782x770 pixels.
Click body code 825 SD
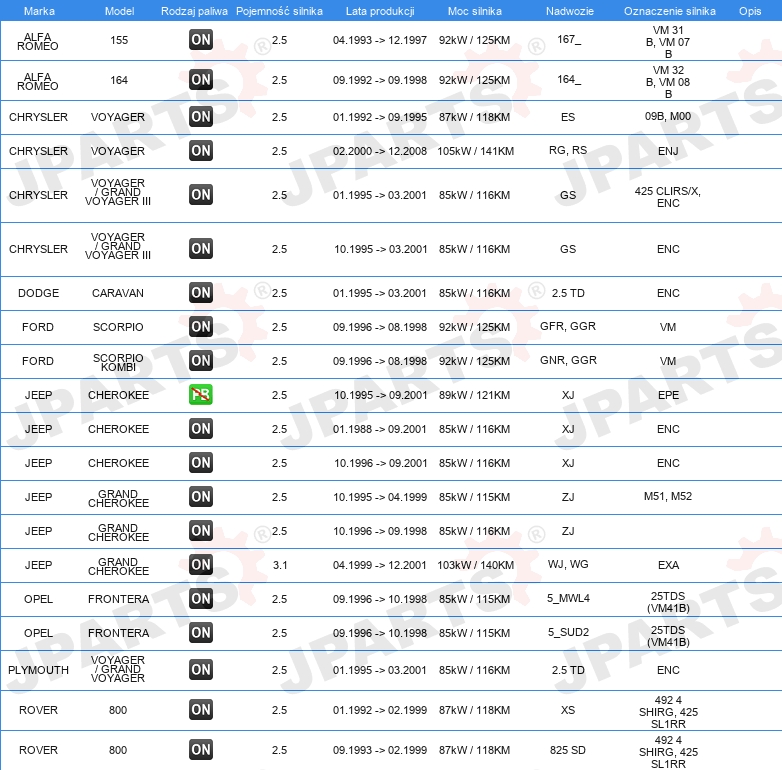point(568,750)
